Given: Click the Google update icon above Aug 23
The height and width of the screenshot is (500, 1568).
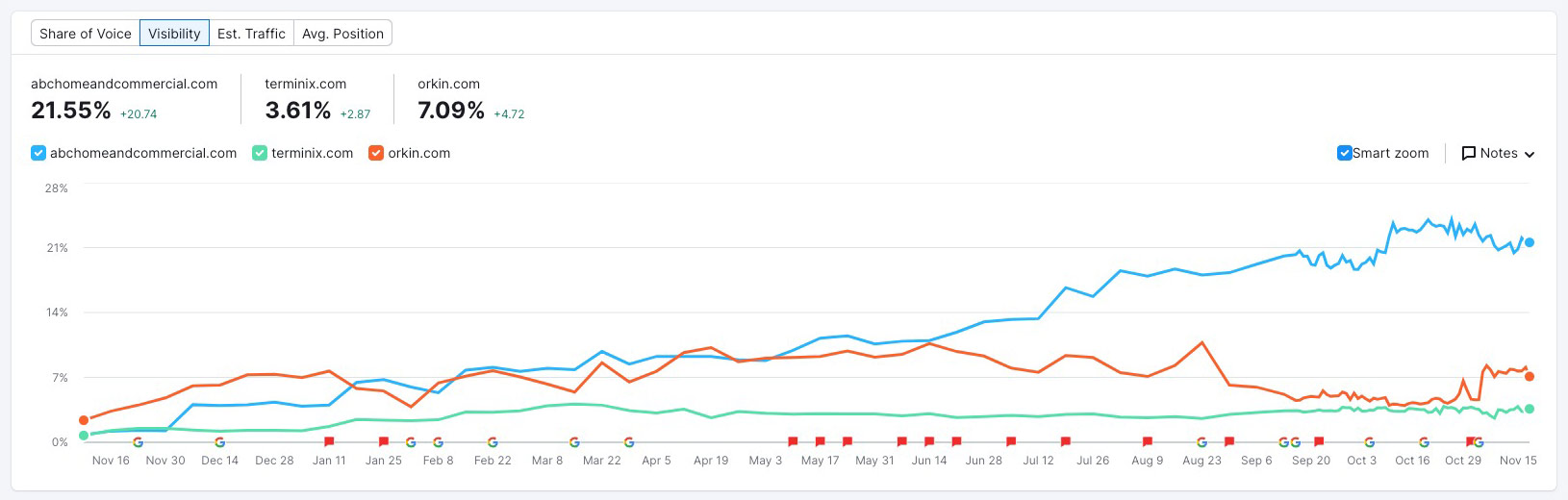Looking at the screenshot, I should [1202, 442].
